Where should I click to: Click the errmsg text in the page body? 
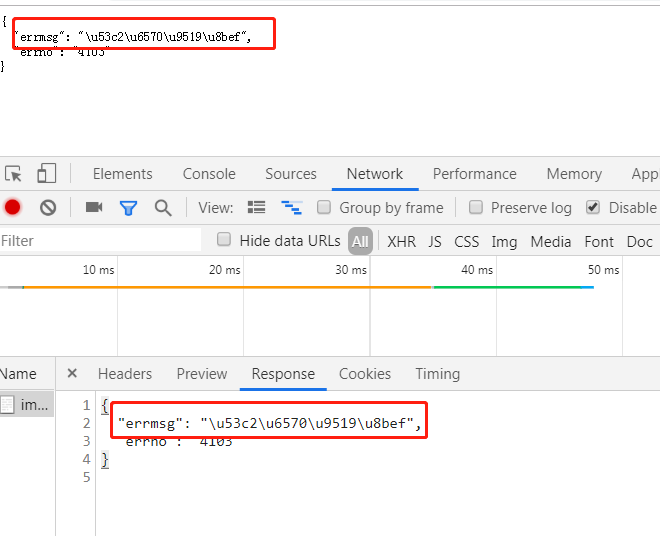click(133, 37)
